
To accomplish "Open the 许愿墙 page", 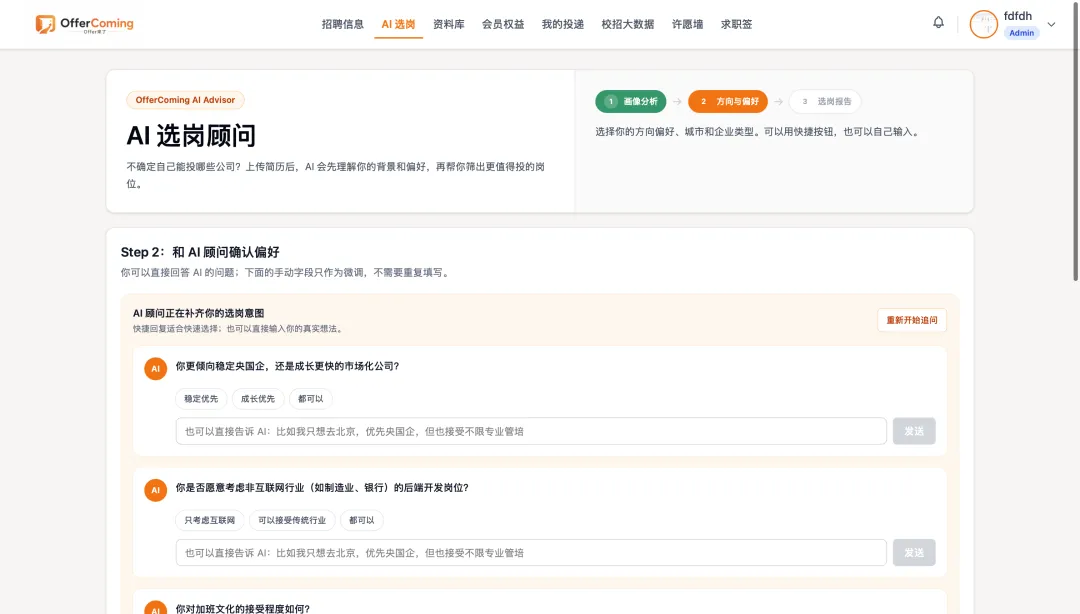I will coord(687,24).
